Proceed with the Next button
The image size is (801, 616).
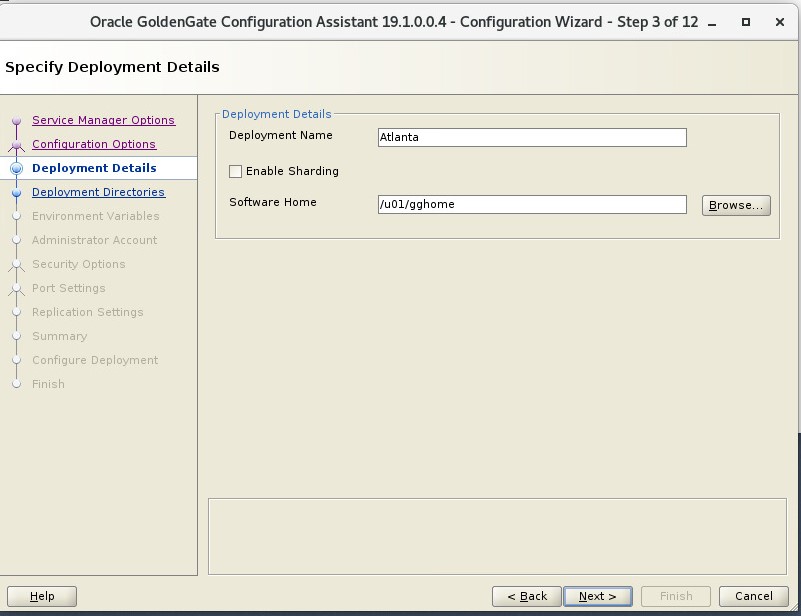598,596
